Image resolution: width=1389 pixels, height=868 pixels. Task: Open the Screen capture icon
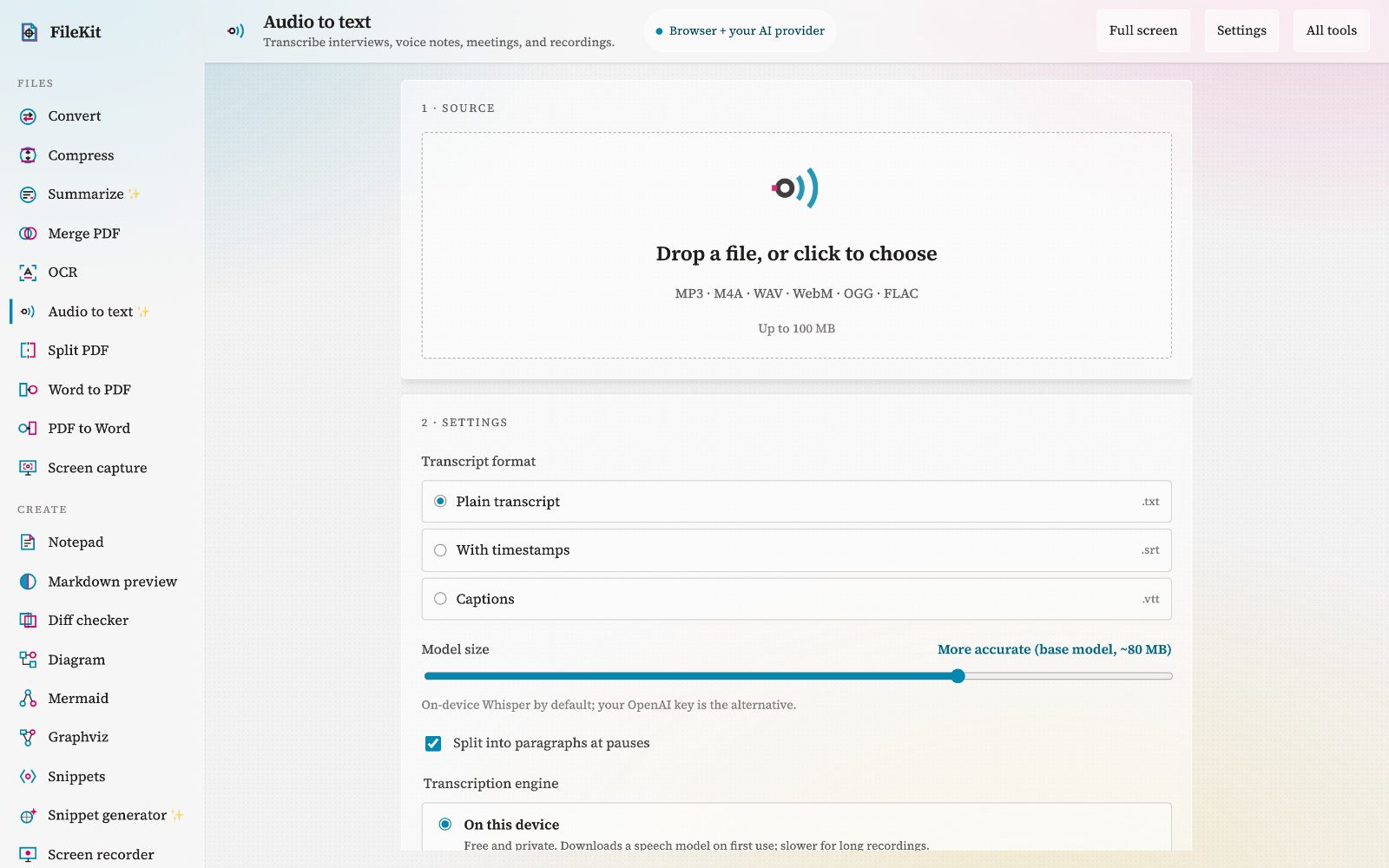28,468
